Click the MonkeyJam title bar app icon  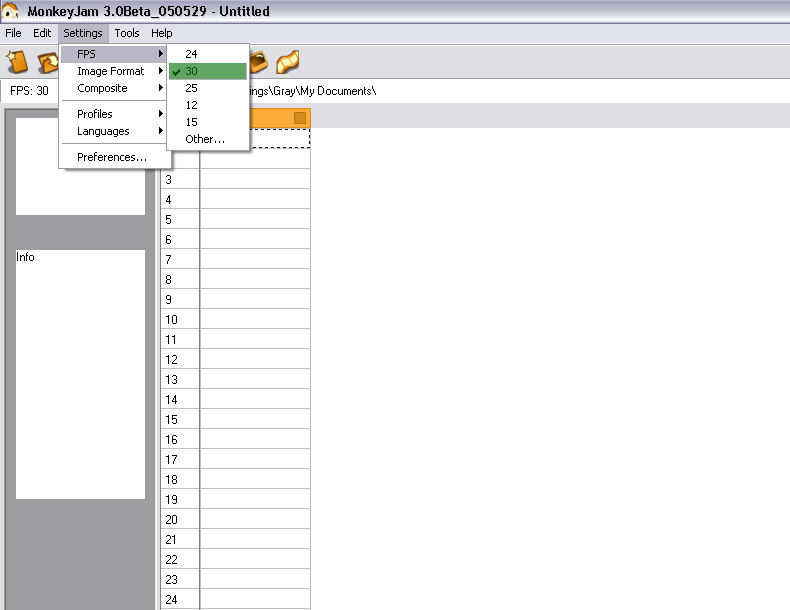[10, 11]
